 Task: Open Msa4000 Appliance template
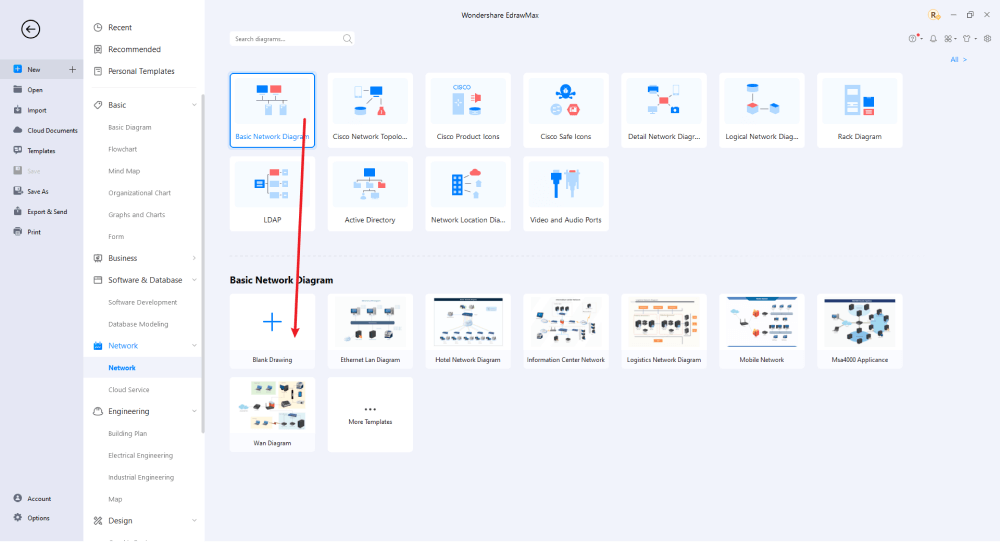(860, 331)
